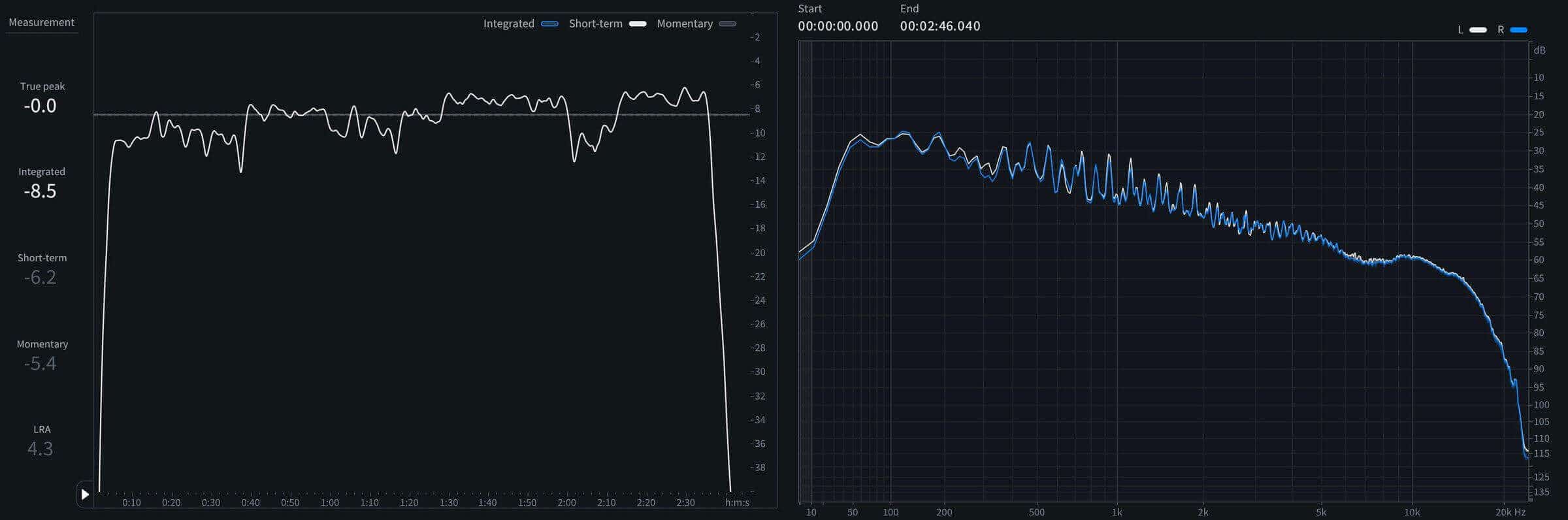Click the 20k Hz frequency axis label
The width and height of the screenshot is (1568, 520).
point(1511,513)
